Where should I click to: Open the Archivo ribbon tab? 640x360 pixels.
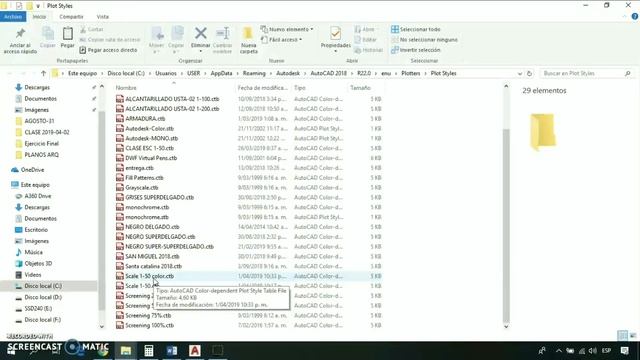pyautogui.click(x=13, y=17)
